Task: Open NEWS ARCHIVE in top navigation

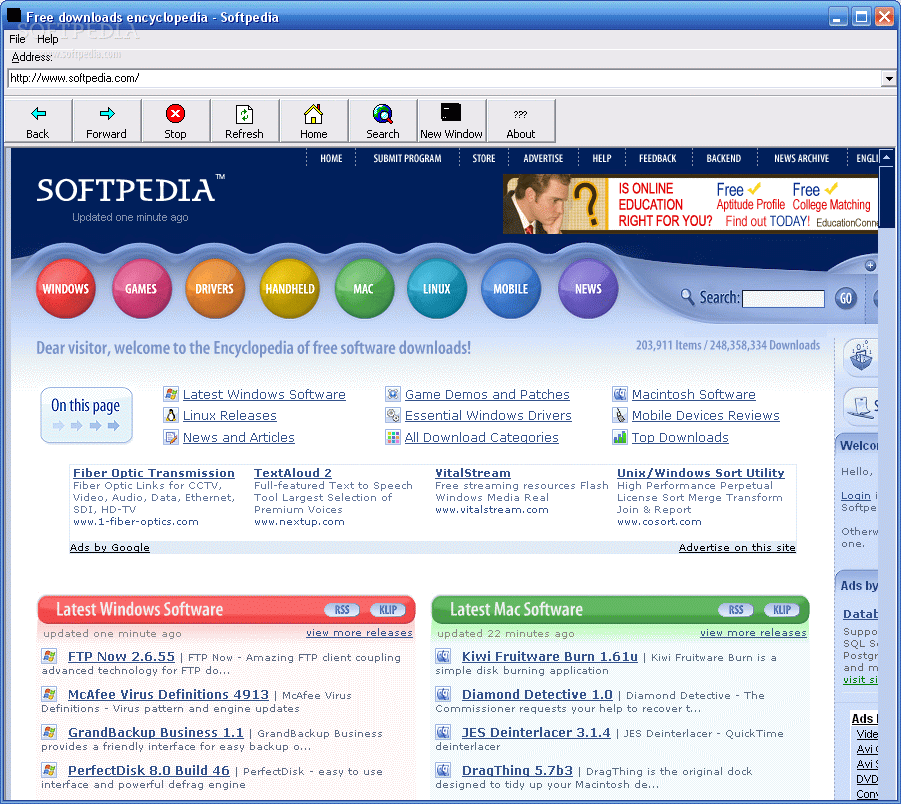Action: 801,158
